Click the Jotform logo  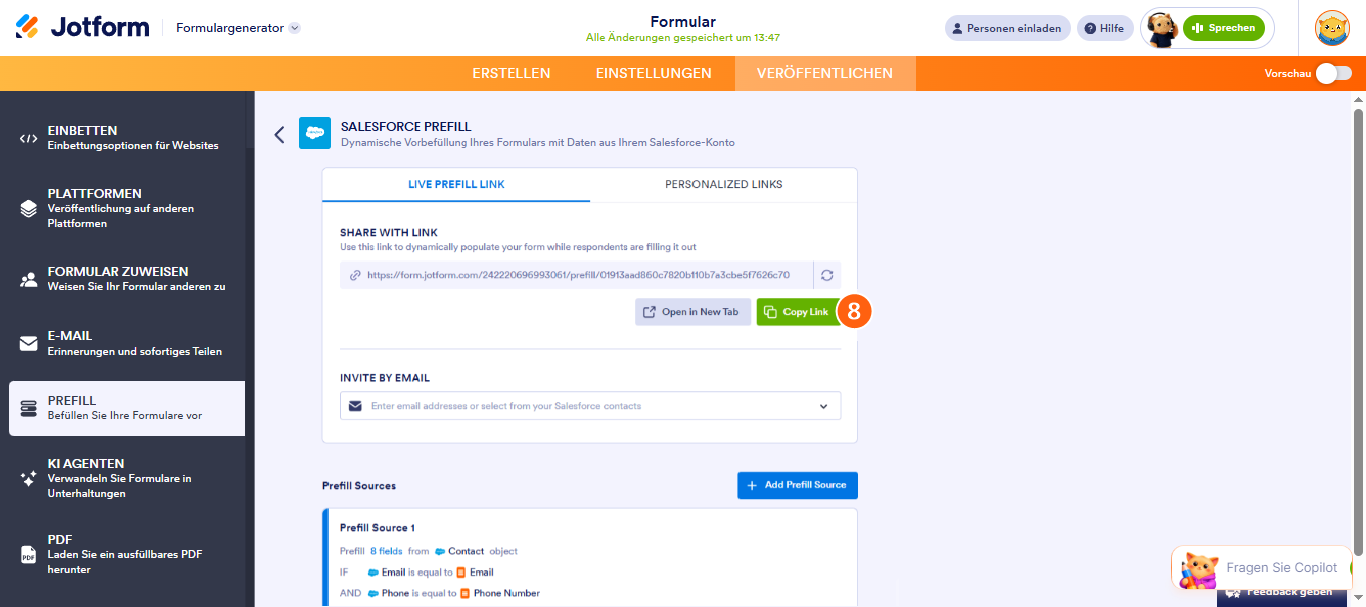click(82, 27)
